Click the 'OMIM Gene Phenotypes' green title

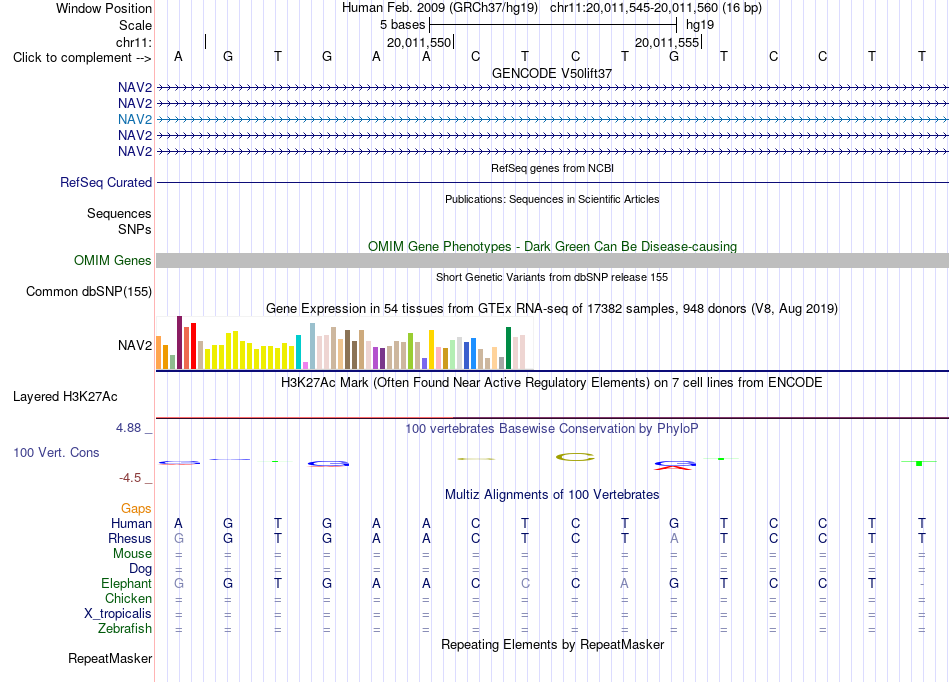(x=552, y=247)
